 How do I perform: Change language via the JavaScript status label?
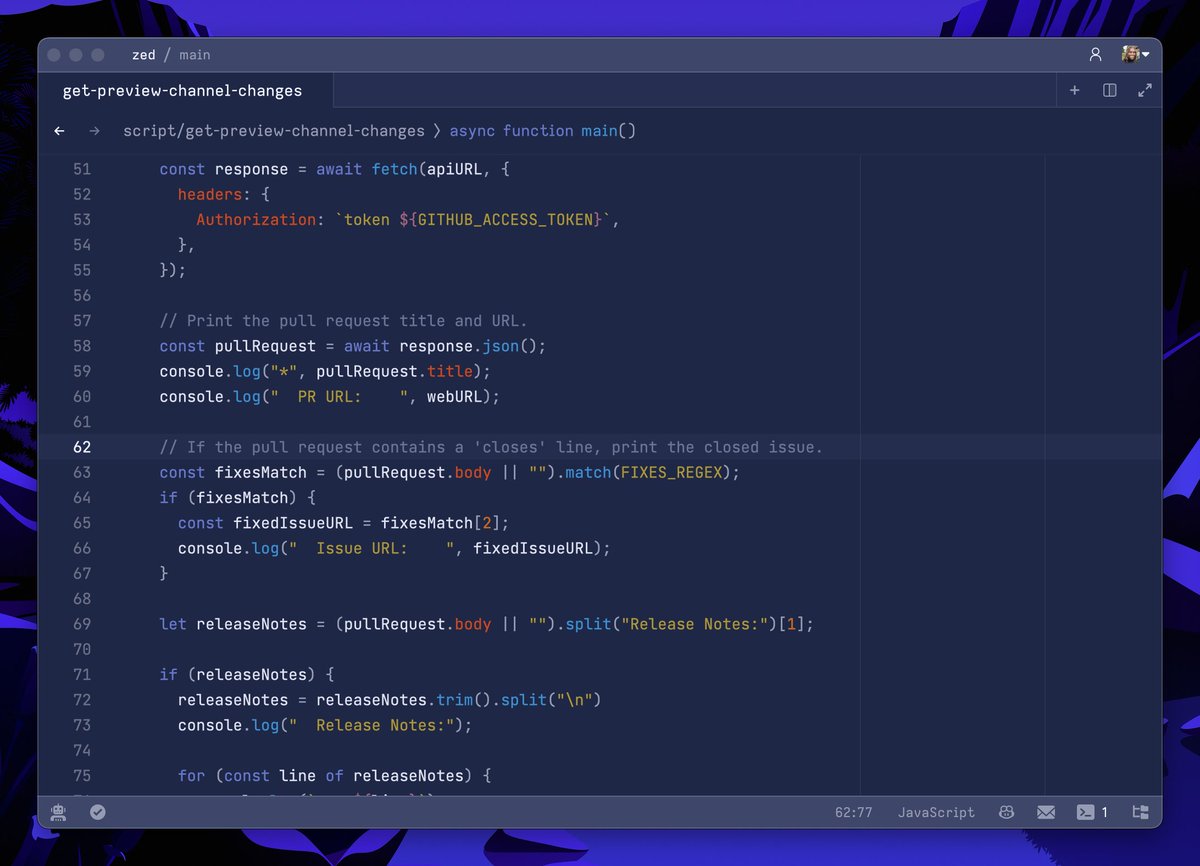pos(936,812)
